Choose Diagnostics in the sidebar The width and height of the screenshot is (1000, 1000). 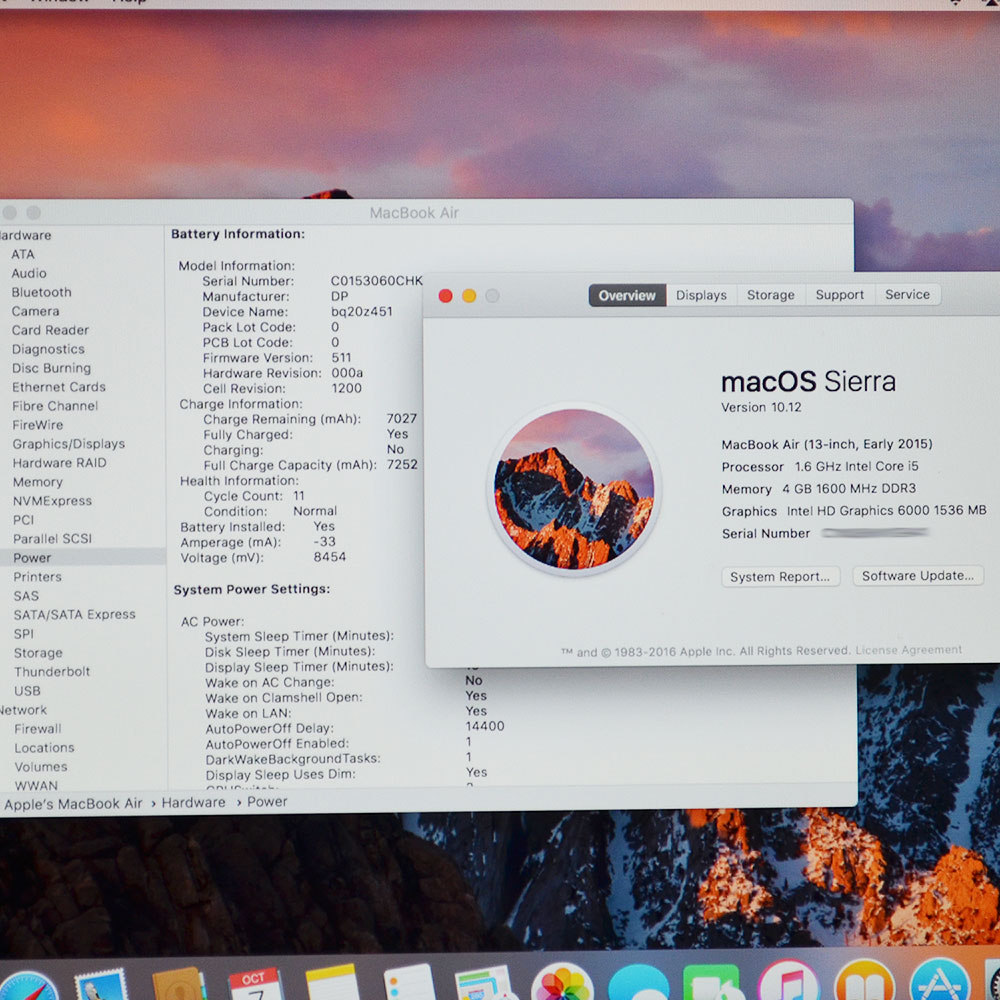pos(48,349)
